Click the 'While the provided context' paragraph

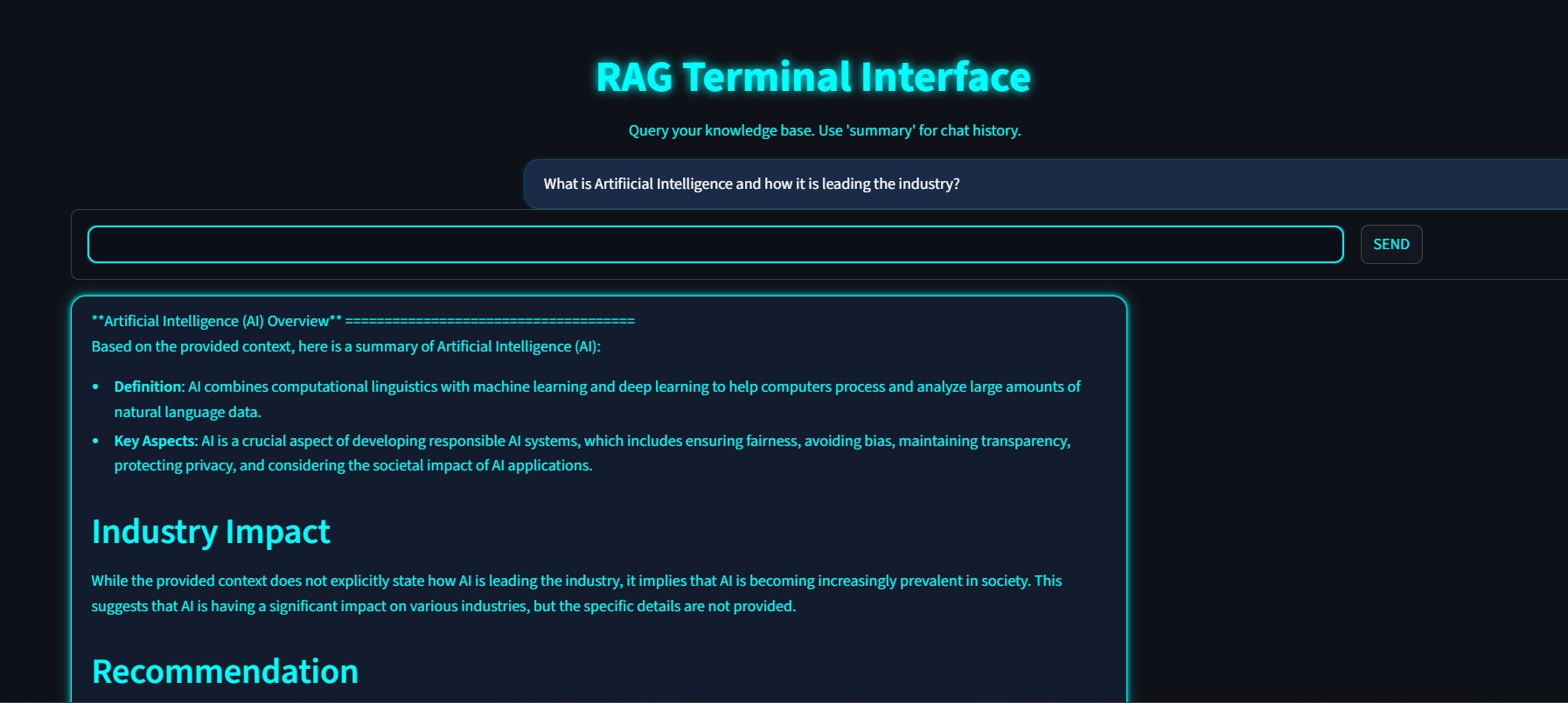[575, 581]
